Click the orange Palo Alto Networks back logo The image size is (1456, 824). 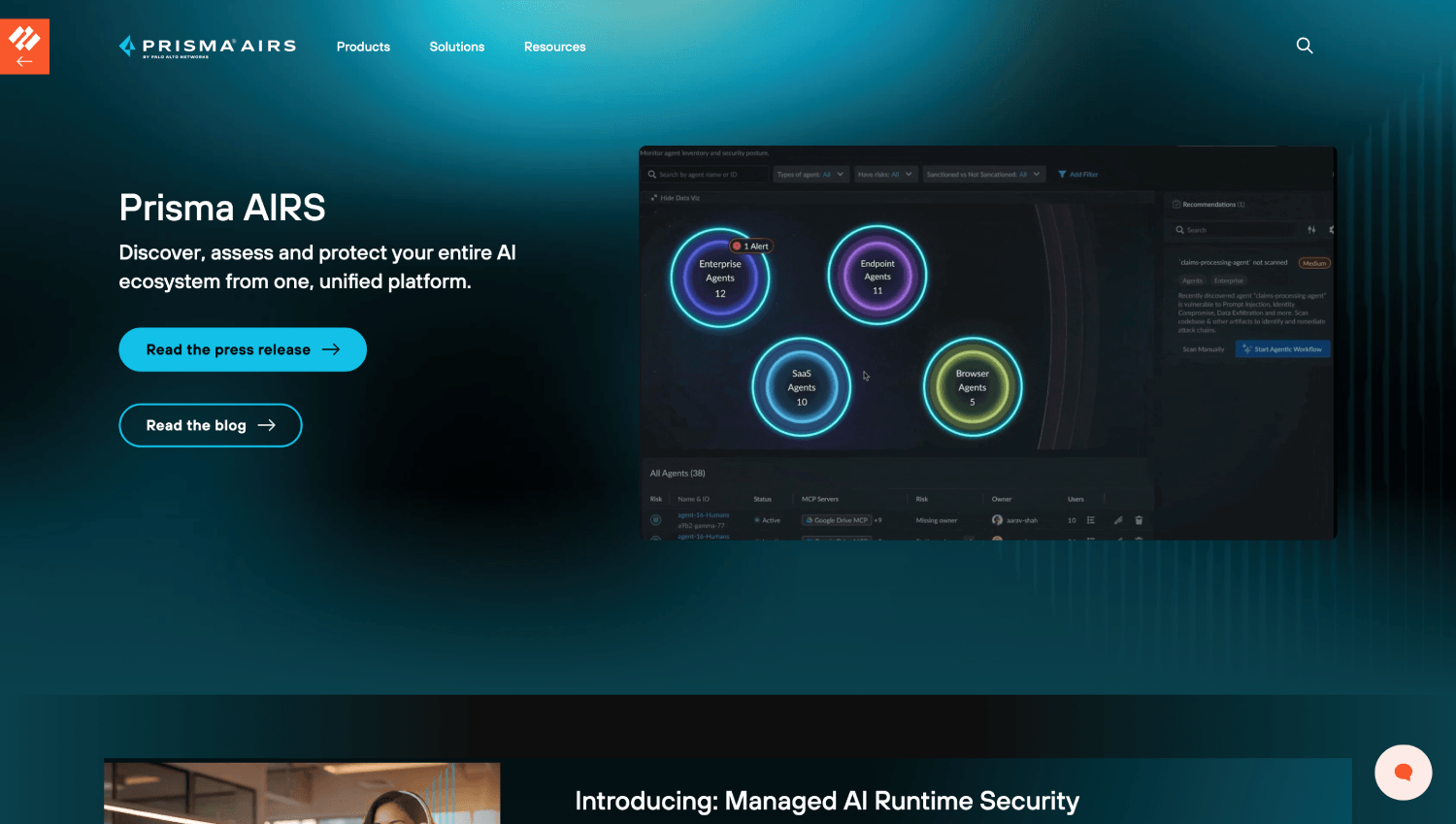click(x=24, y=47)
